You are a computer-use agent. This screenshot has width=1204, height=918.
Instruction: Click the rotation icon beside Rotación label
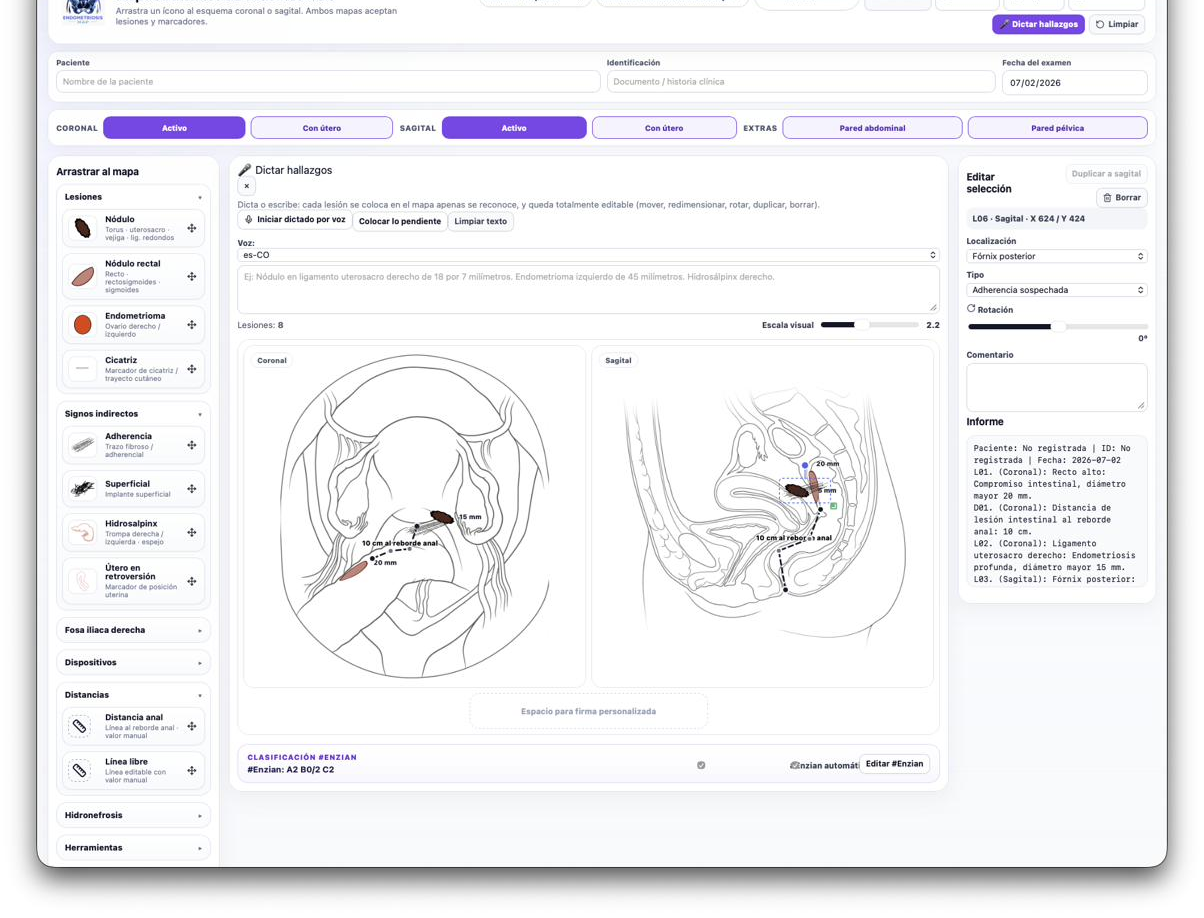(971, 309)
